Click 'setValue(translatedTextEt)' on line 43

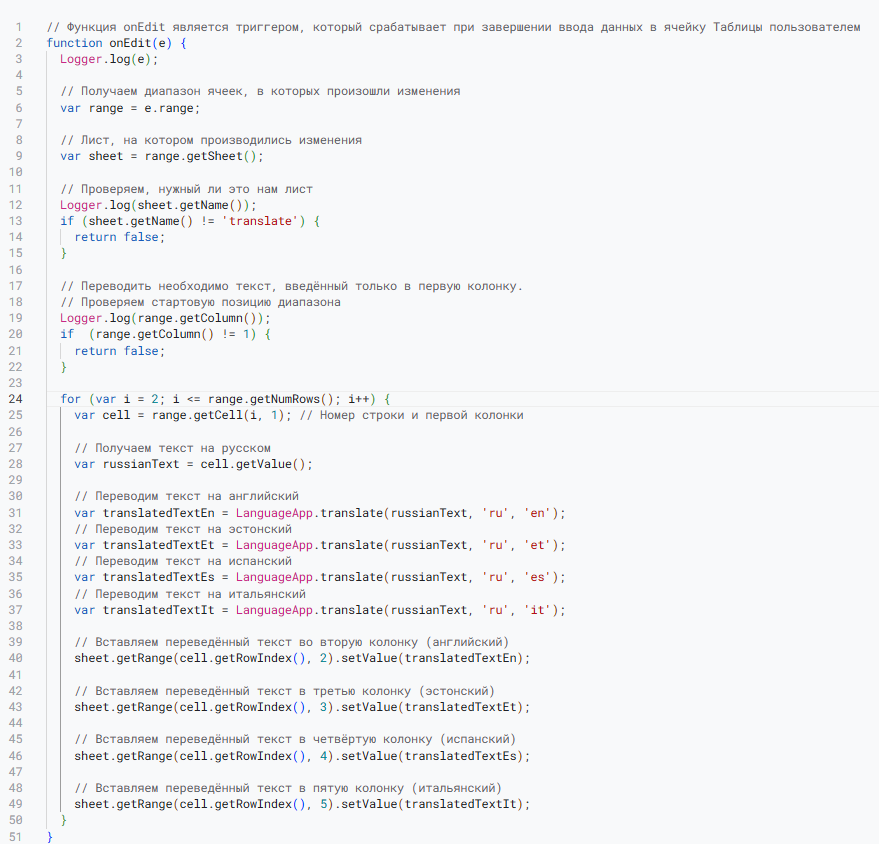click(x=432, y=707)
